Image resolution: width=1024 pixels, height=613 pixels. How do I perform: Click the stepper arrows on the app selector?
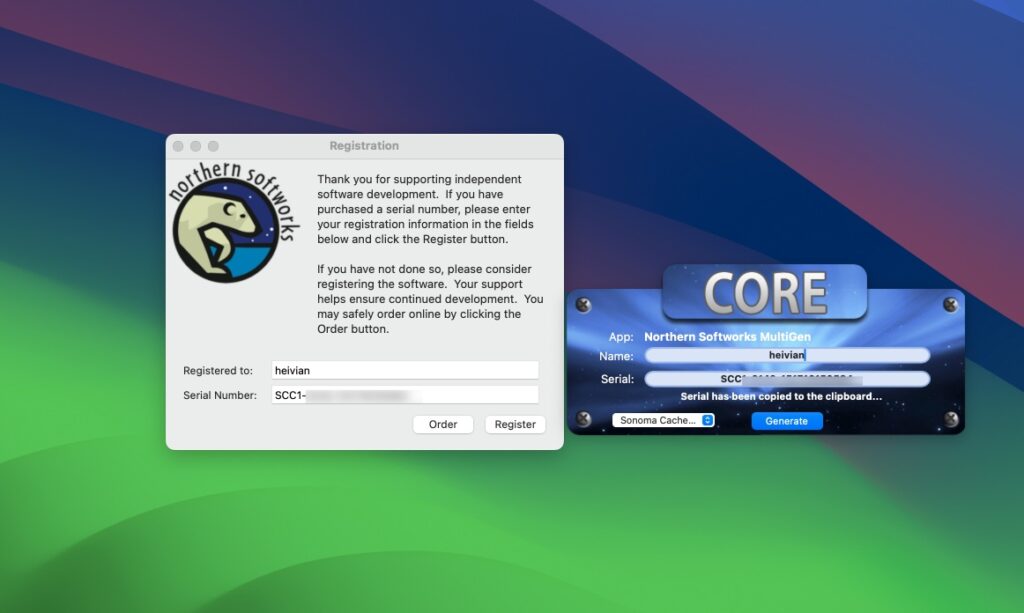707,421
